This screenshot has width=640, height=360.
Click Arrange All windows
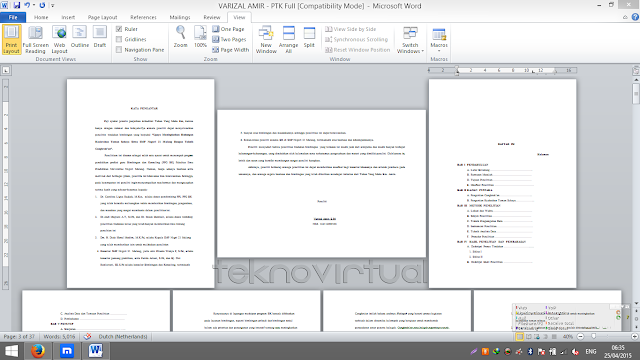[x=289, y=39]
